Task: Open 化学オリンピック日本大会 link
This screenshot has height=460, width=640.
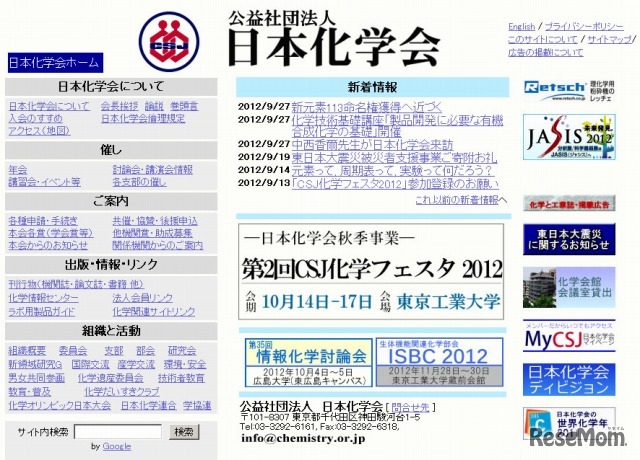Action: [x=60, y=406]
